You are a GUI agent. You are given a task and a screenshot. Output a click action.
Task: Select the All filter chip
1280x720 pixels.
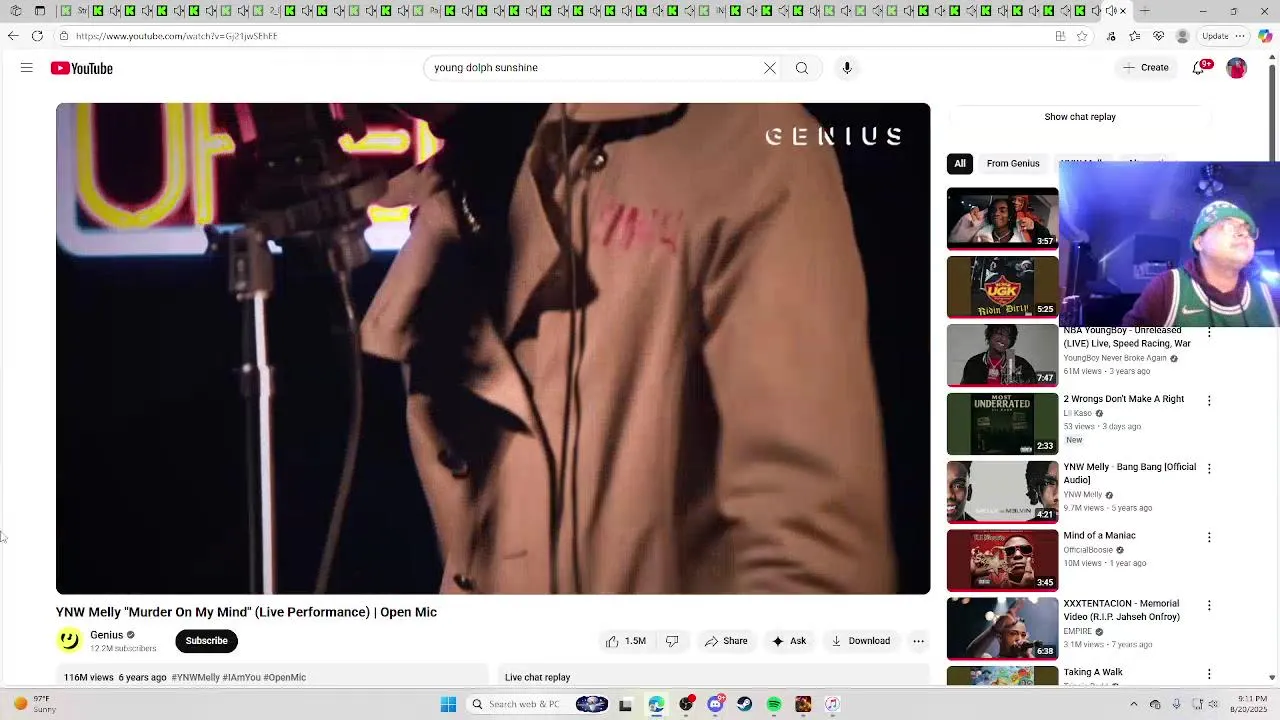tap(960, 163)
